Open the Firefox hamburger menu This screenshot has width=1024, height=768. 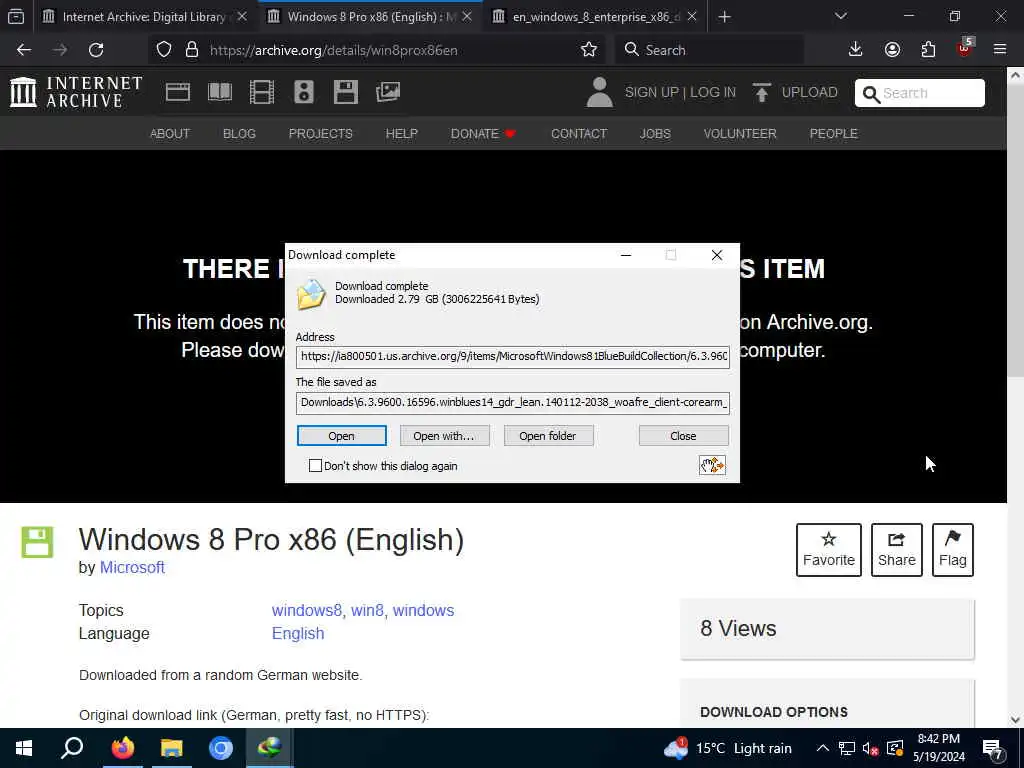(1000, 50)
